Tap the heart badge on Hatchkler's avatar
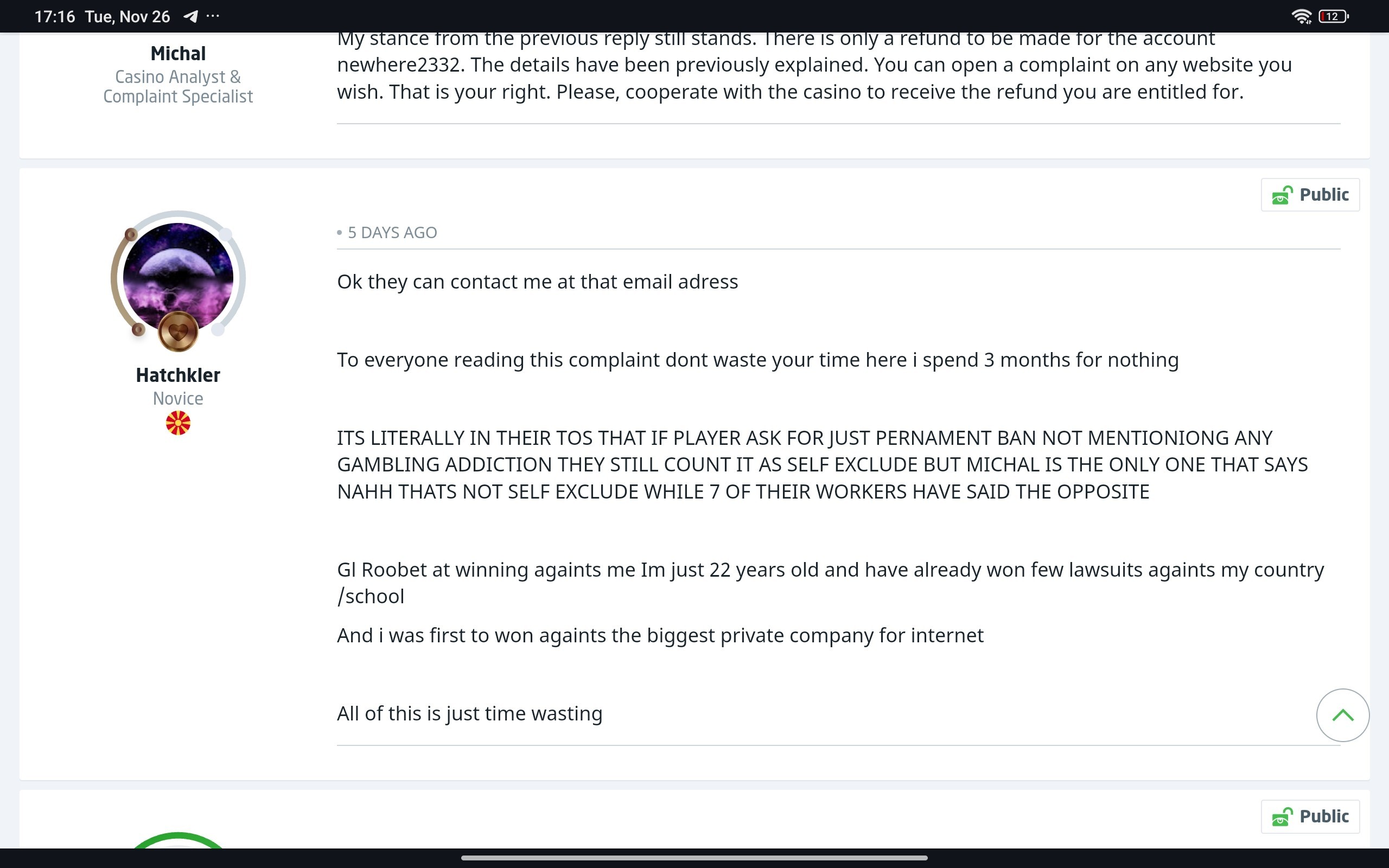 [x=178, y=331]
